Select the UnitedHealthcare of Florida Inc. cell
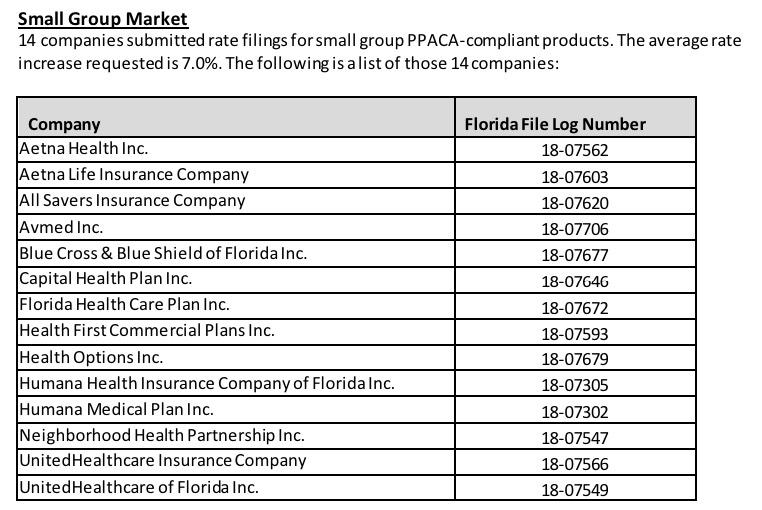Image resolution: width=762 pixels, height=510 pixels. [x=139, y=487]
